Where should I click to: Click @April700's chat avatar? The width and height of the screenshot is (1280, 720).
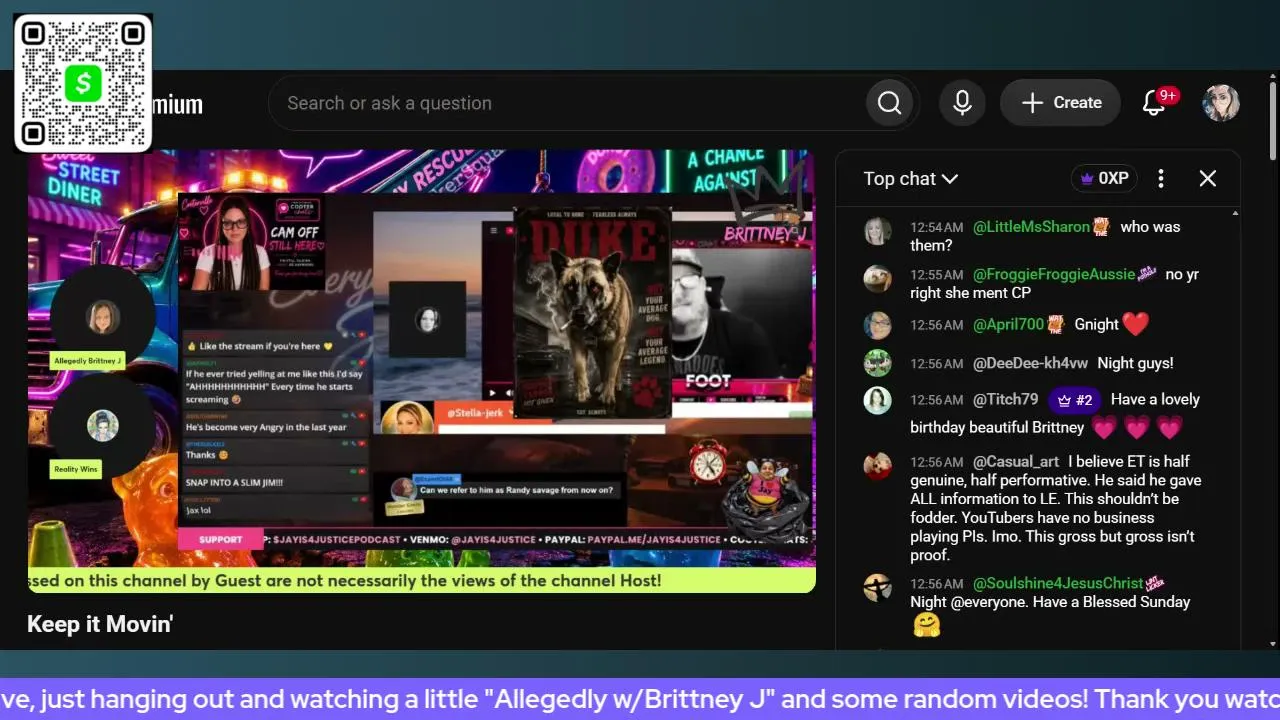coord(877,325)
